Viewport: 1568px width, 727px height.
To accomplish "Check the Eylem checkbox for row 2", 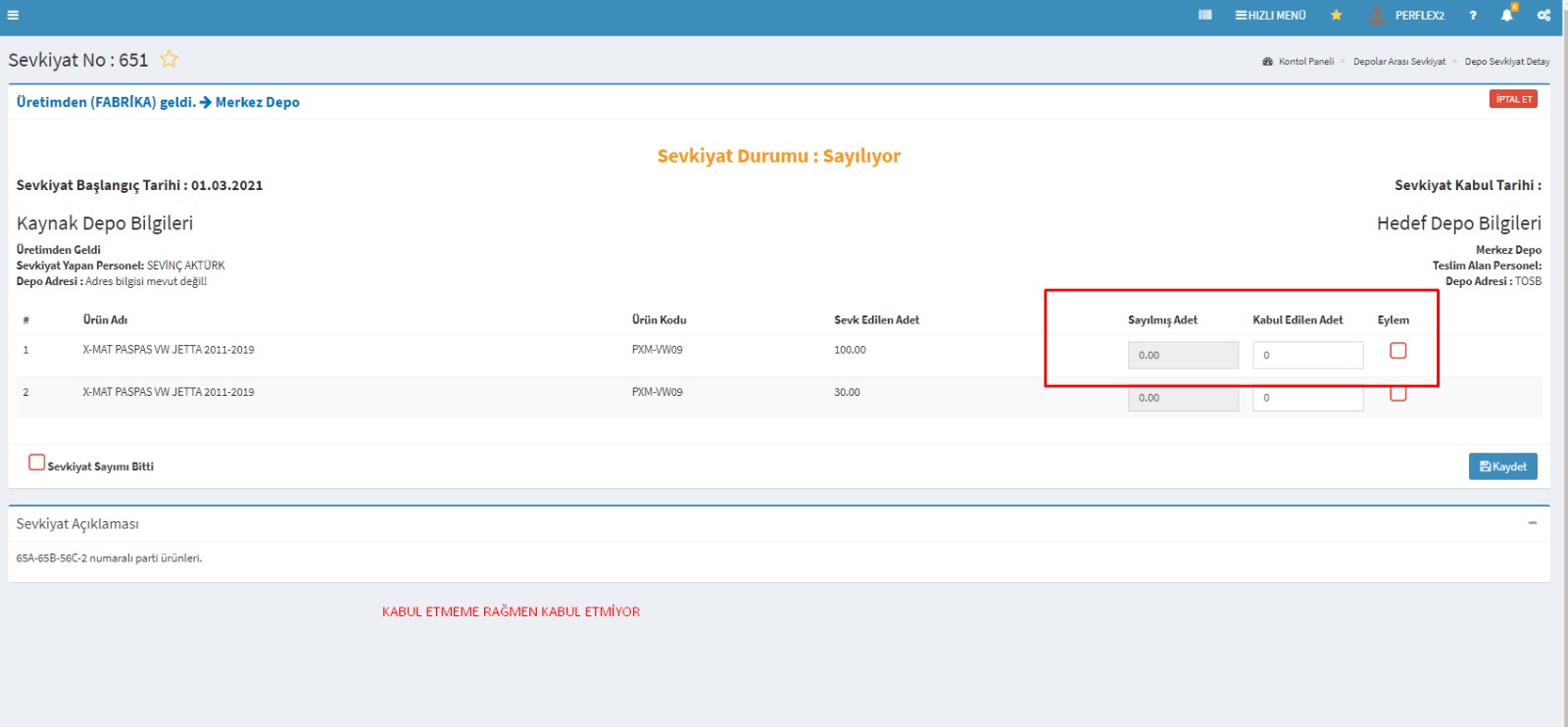I will 1397,394.
